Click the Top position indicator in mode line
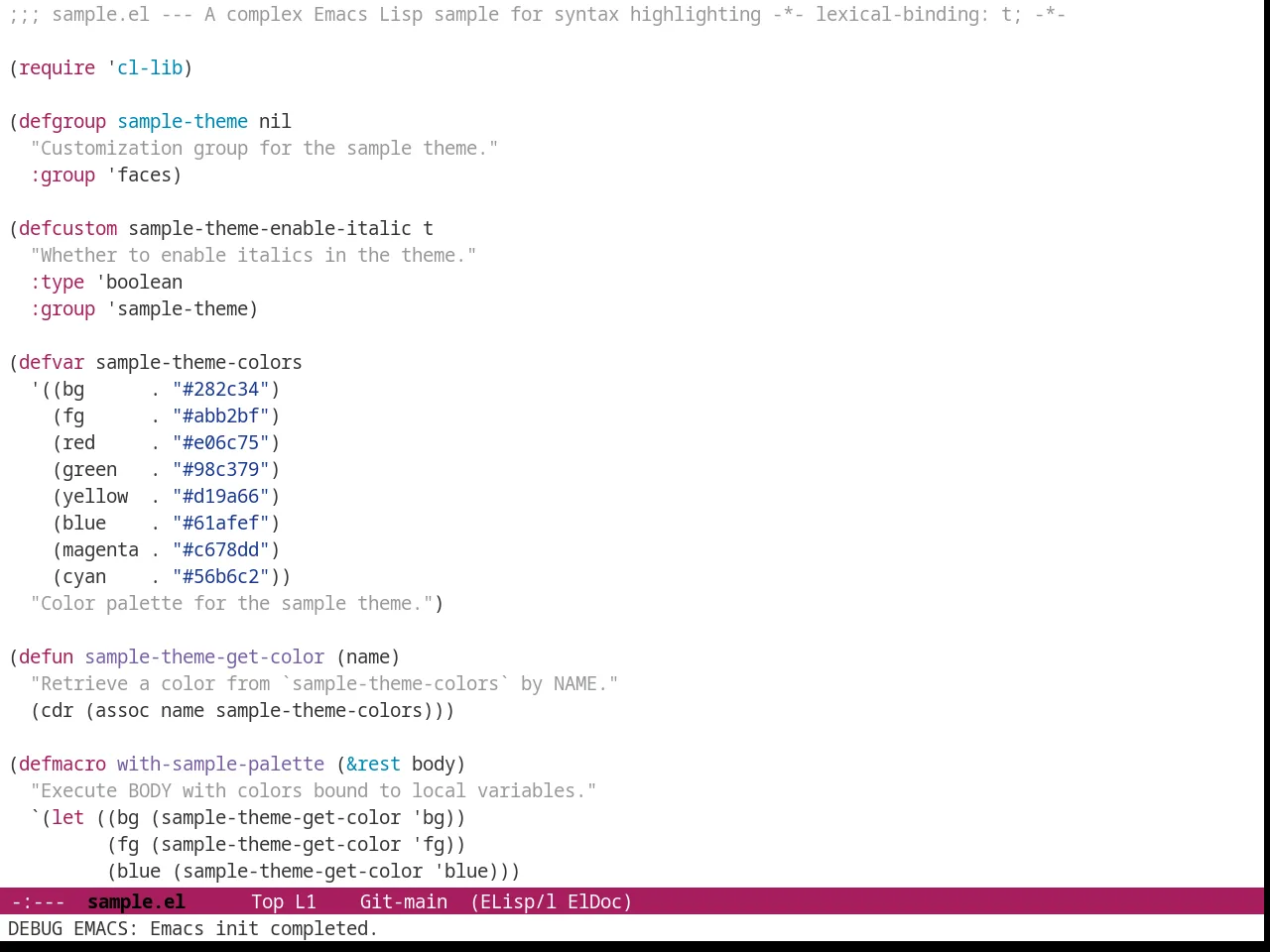Screen dimensions: 1270x952 267,901
